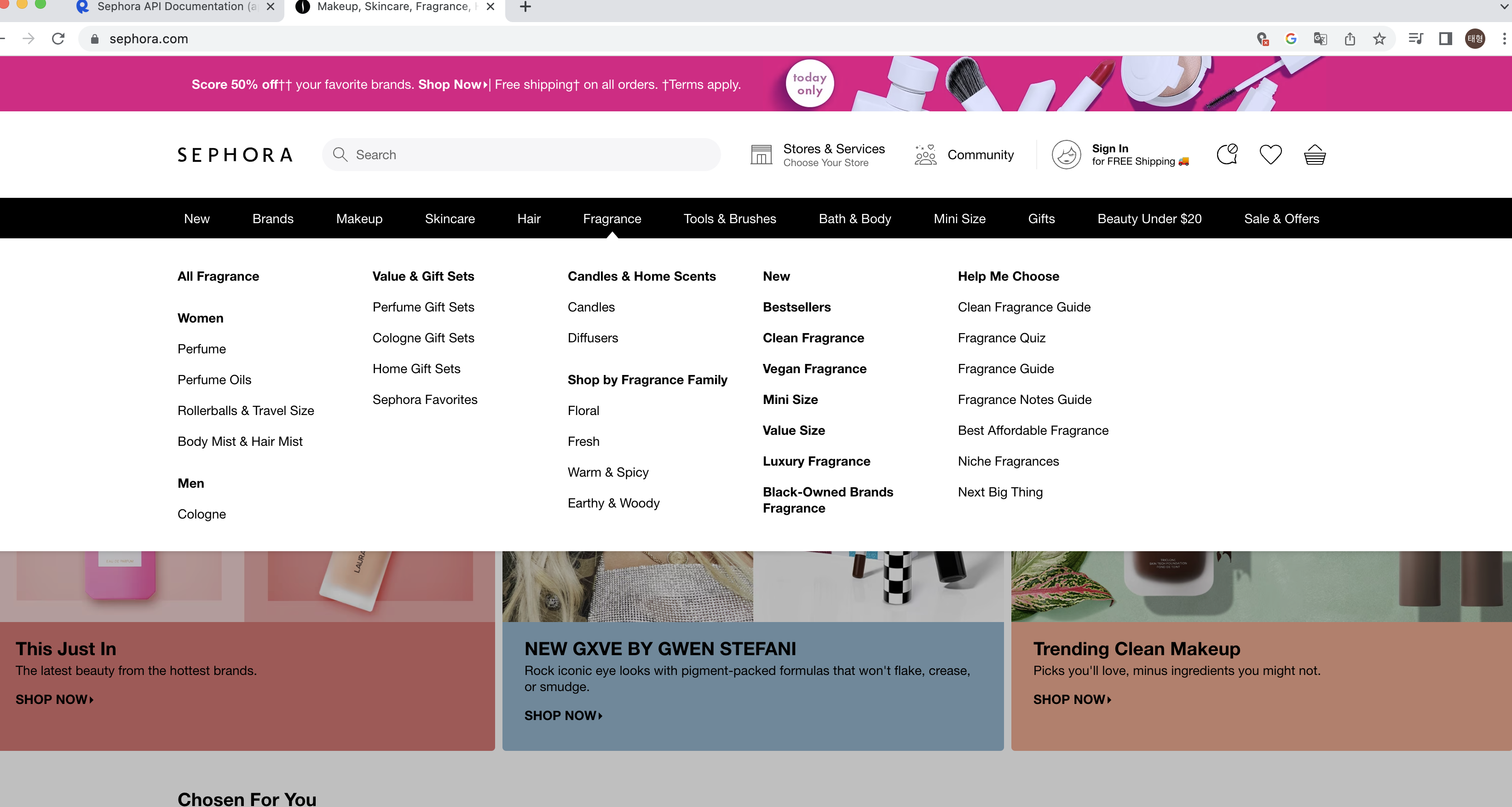The height and width of the screenshot is (807, 1512).
Task: Toggle the browser side panel icon
Action: [x=1445, y=39]
